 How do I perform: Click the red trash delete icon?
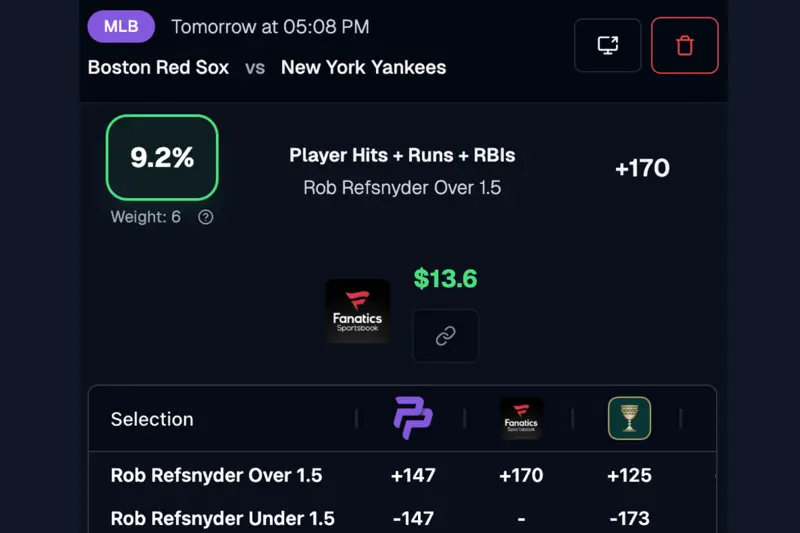click(685, 46)
